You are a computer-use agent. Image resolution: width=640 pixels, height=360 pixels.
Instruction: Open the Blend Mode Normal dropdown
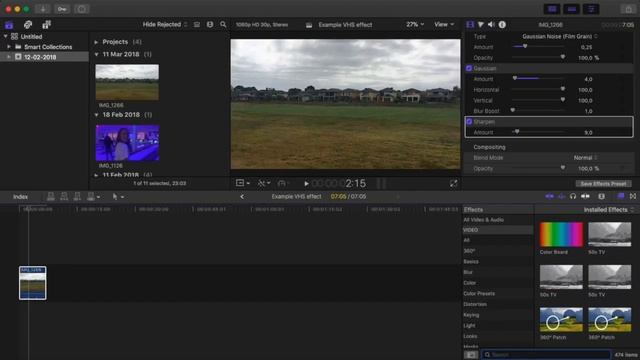pyautogui.click(x=586, y=158)
